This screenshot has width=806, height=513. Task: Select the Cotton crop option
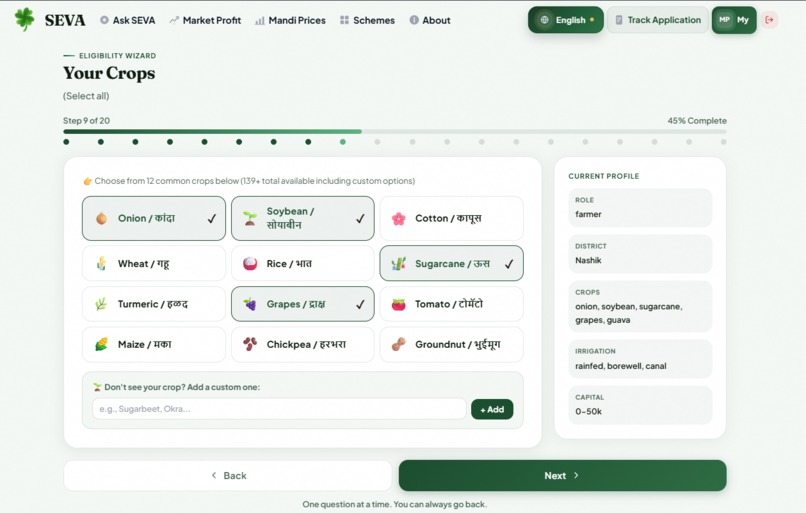click(x=451, y=218)
